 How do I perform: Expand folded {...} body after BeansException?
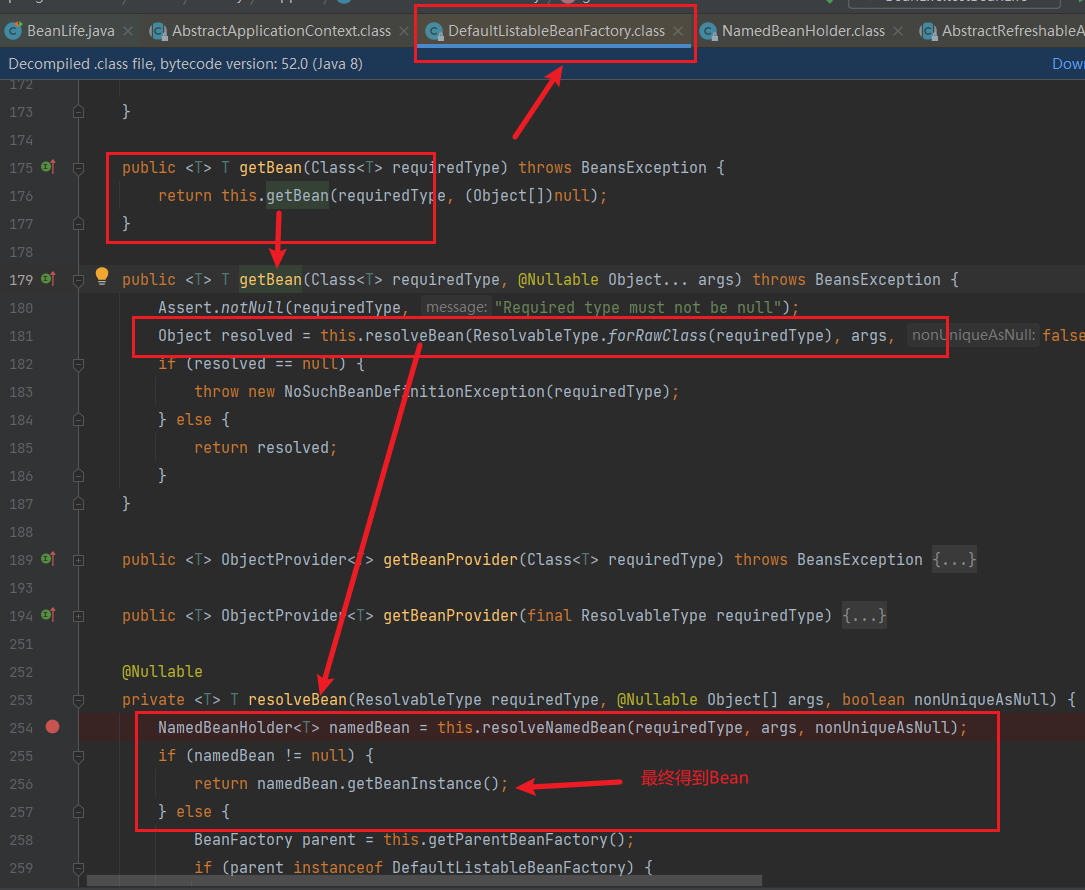click(x=954, y=560)
